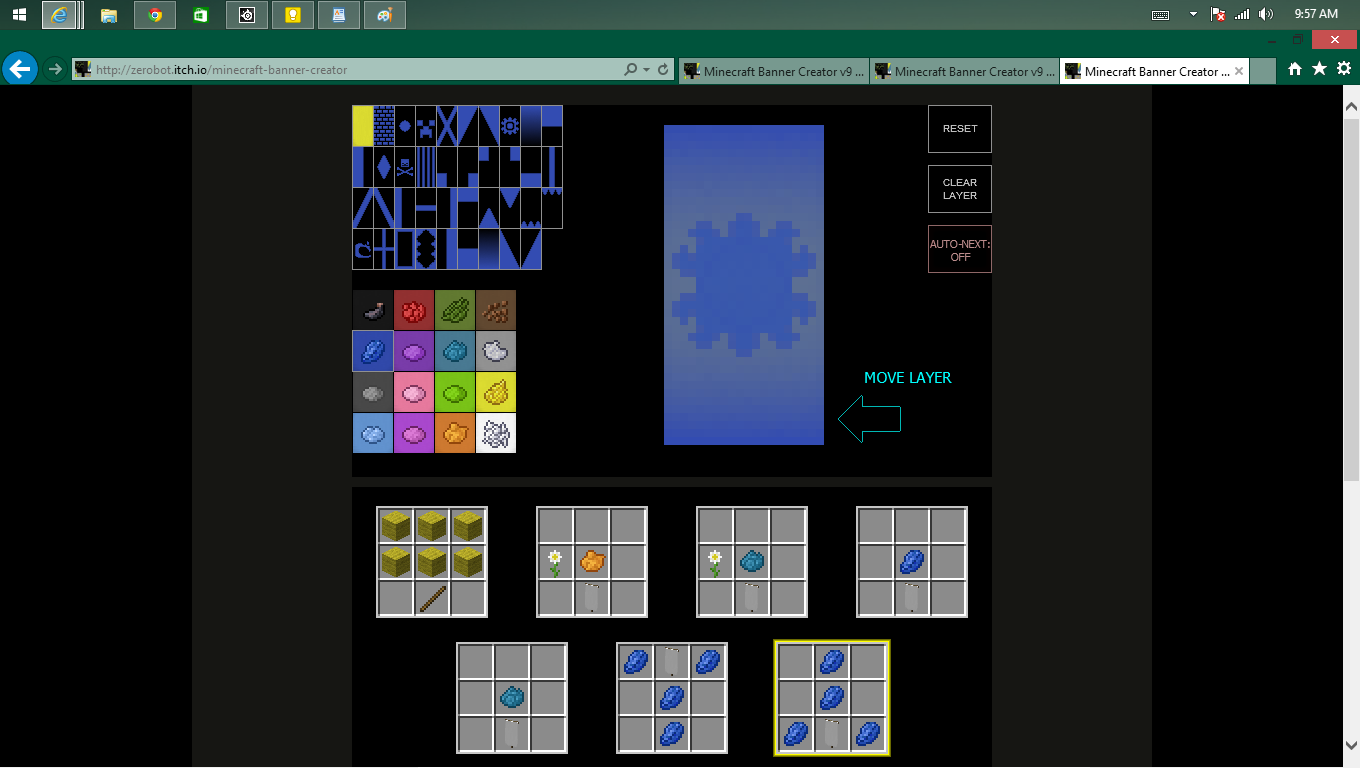
Task: Click the blue banner preview
Action: [744, 285]
